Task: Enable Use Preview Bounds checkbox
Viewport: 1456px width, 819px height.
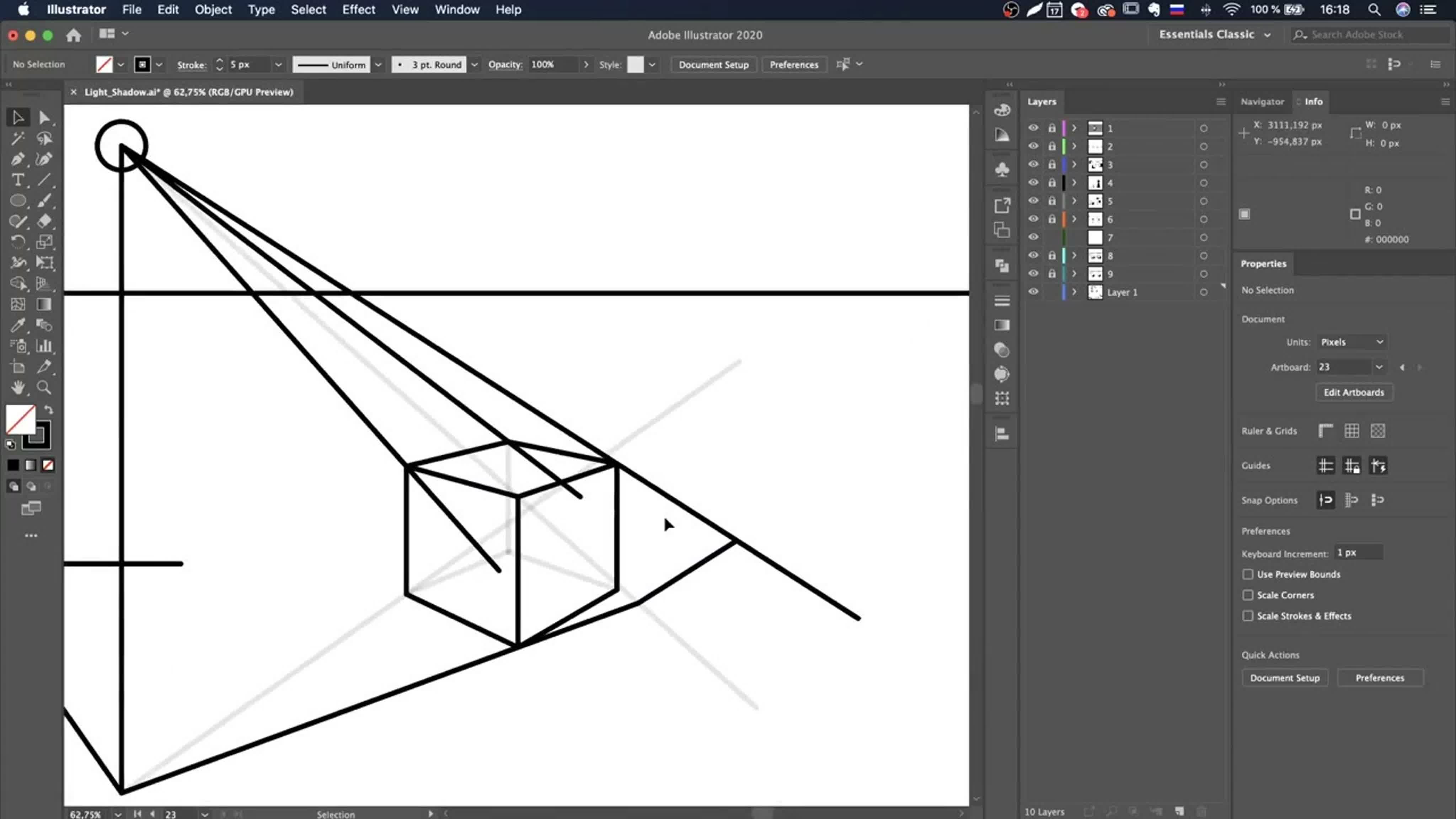Action: point(1247,574)
